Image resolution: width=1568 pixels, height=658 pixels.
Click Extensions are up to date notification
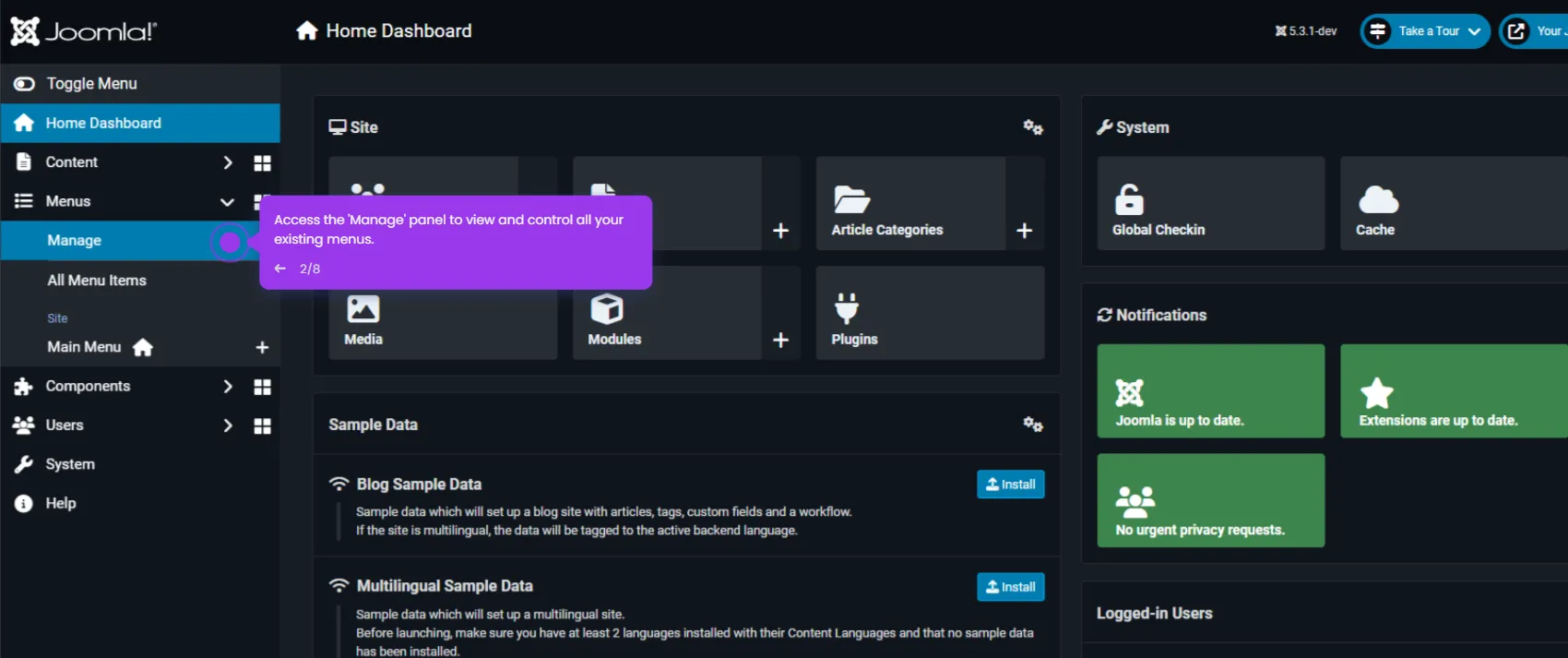[1454, 391]
